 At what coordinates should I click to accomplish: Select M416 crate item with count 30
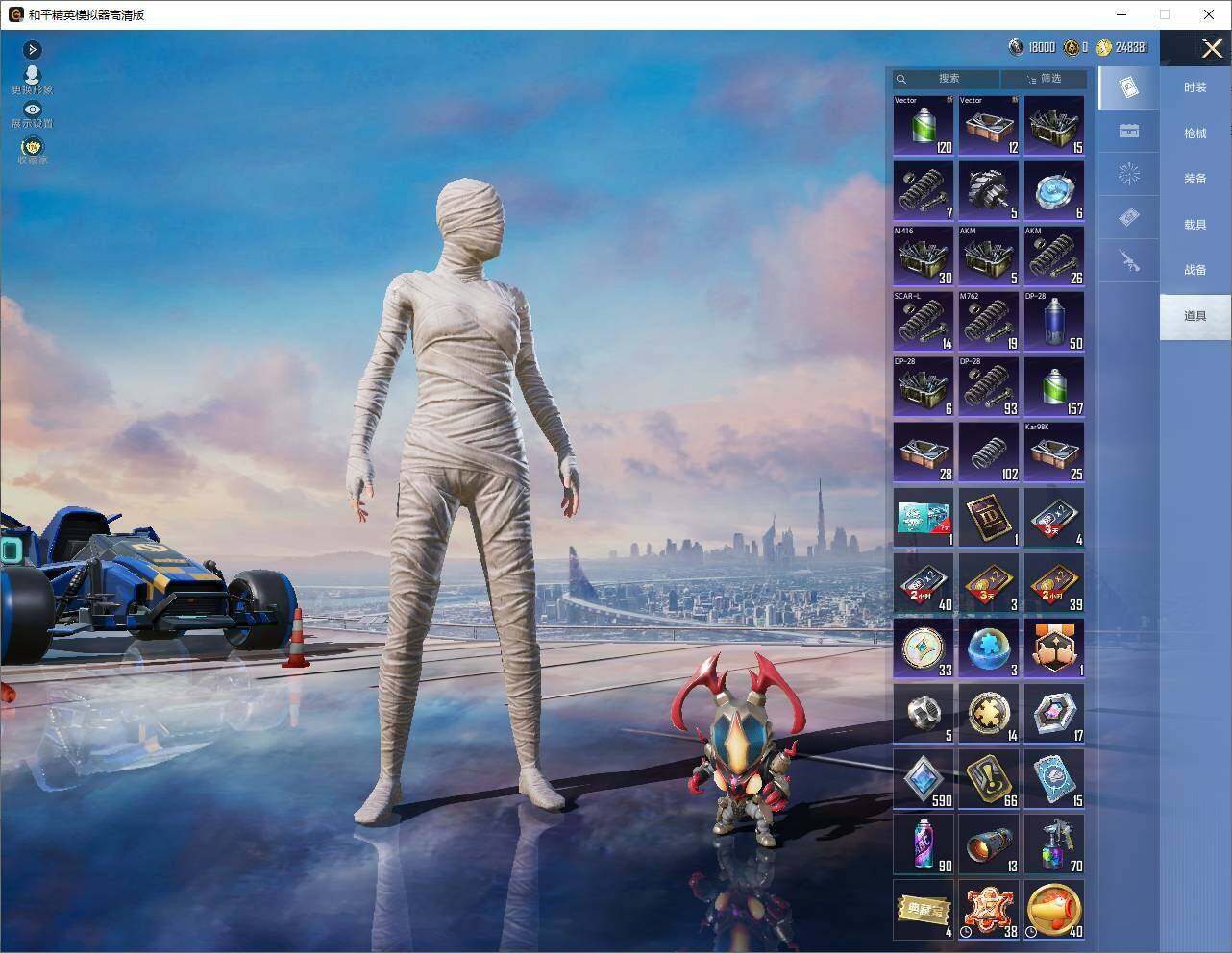pos(924,256)
